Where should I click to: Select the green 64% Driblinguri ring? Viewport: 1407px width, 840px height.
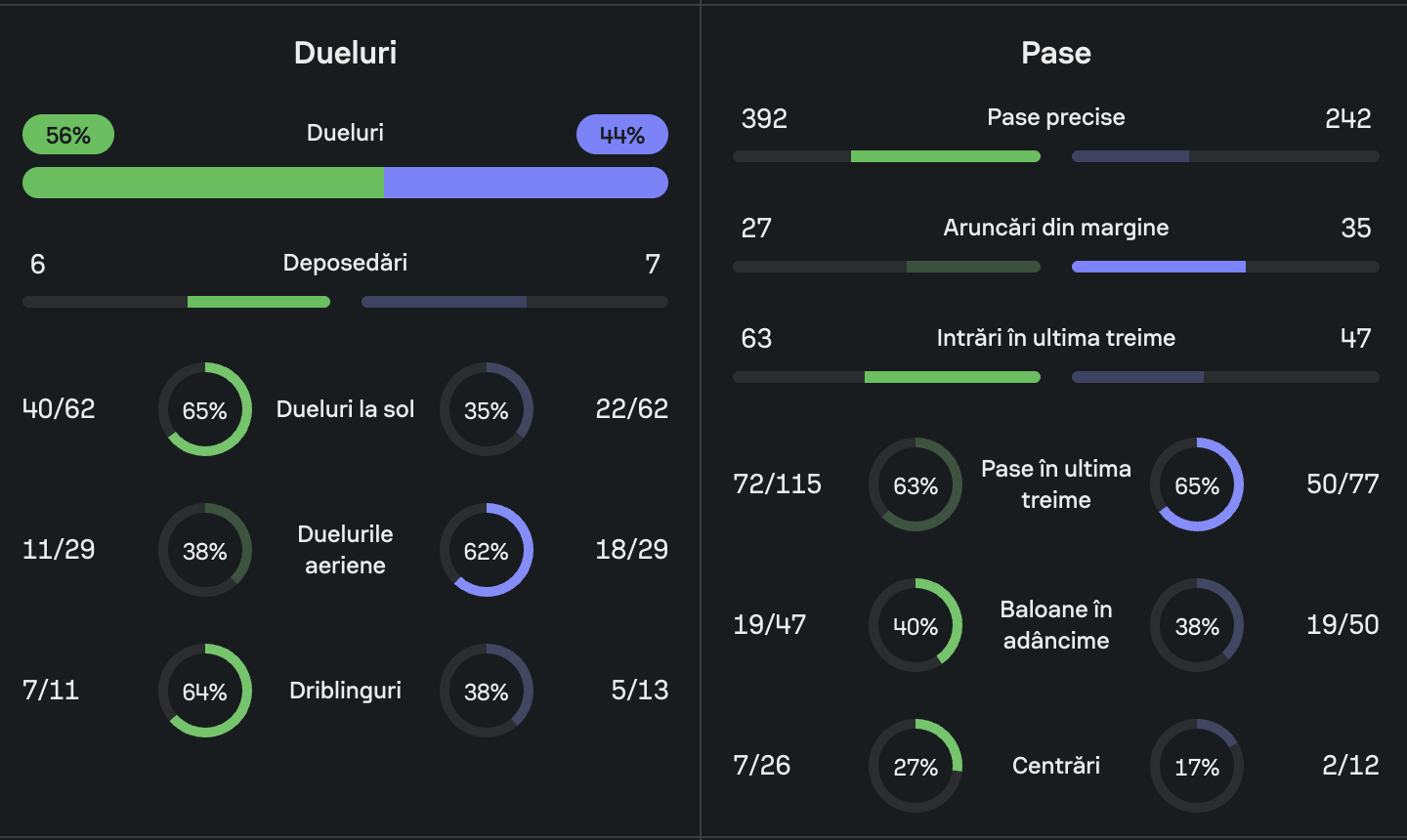[205, 691]
